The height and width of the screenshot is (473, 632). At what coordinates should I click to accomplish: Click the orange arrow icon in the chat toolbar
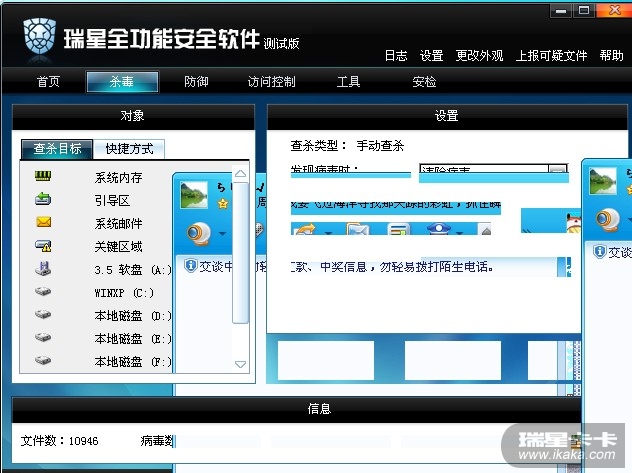tap(305, 229)
